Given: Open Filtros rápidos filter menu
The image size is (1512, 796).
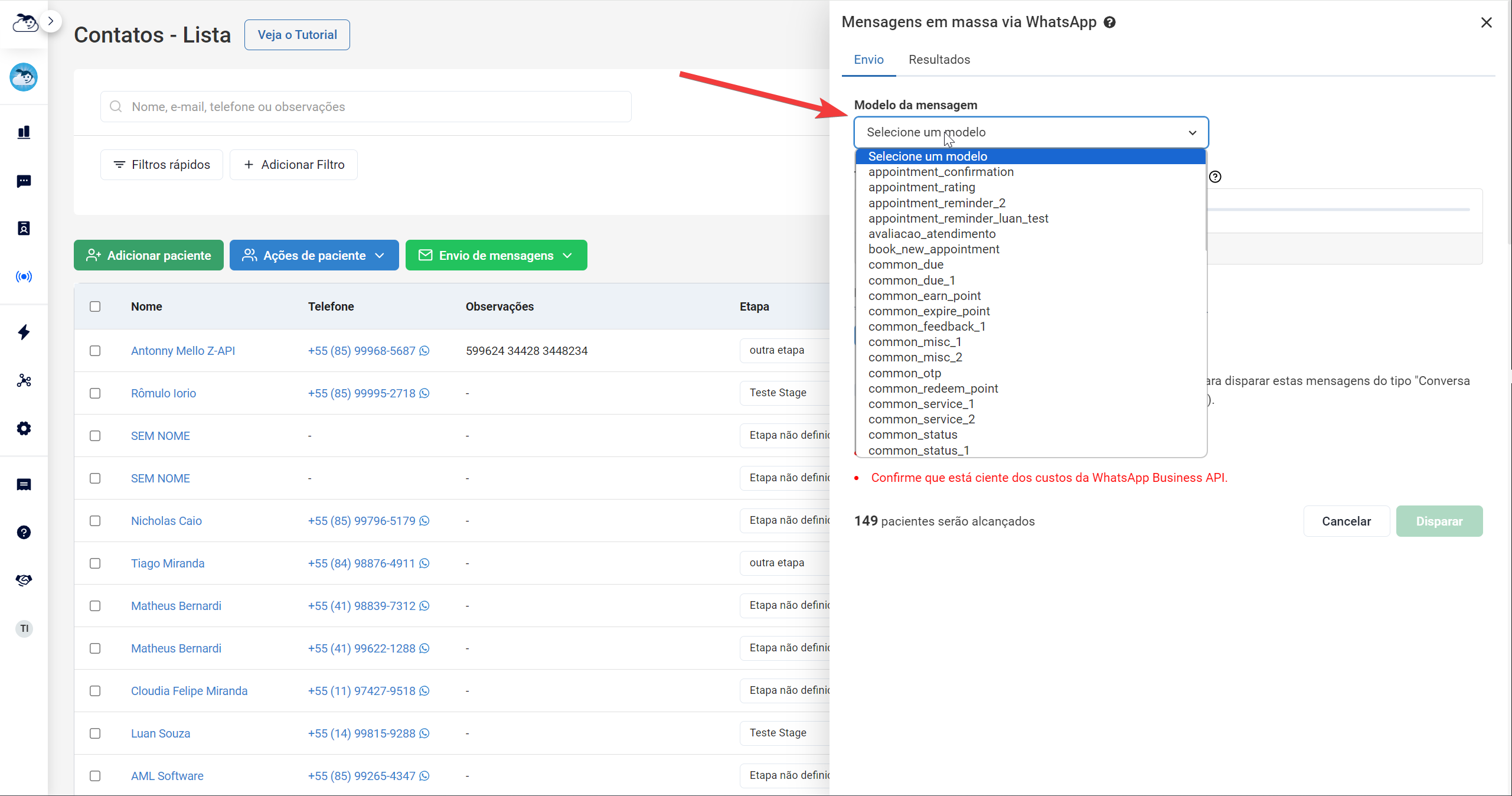Looking at the screenshot, I should 161,165.
